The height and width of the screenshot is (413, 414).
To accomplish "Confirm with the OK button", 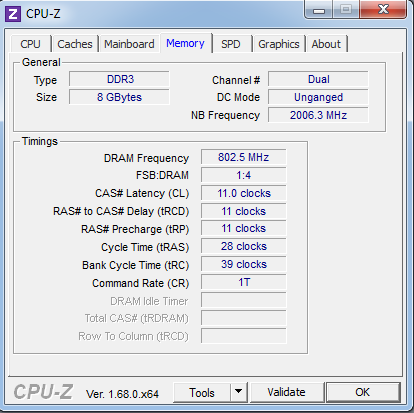I will point(363,392).
